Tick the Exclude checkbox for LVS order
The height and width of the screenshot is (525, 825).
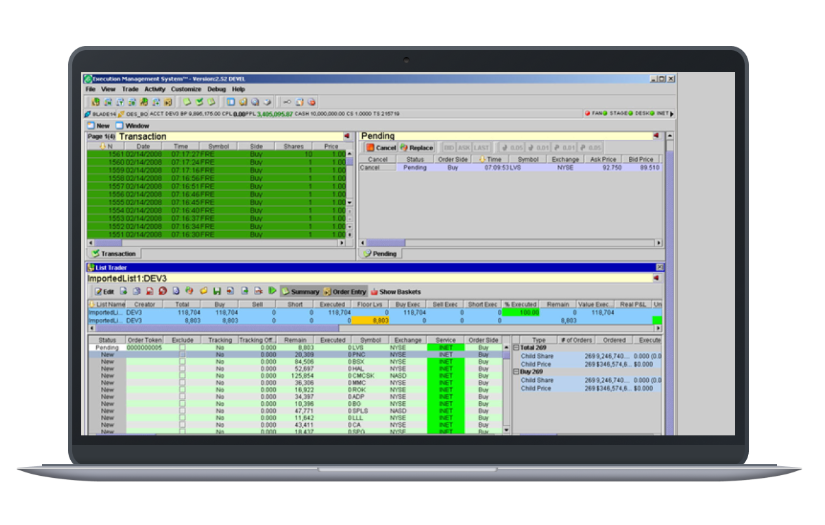coord(182,348)
